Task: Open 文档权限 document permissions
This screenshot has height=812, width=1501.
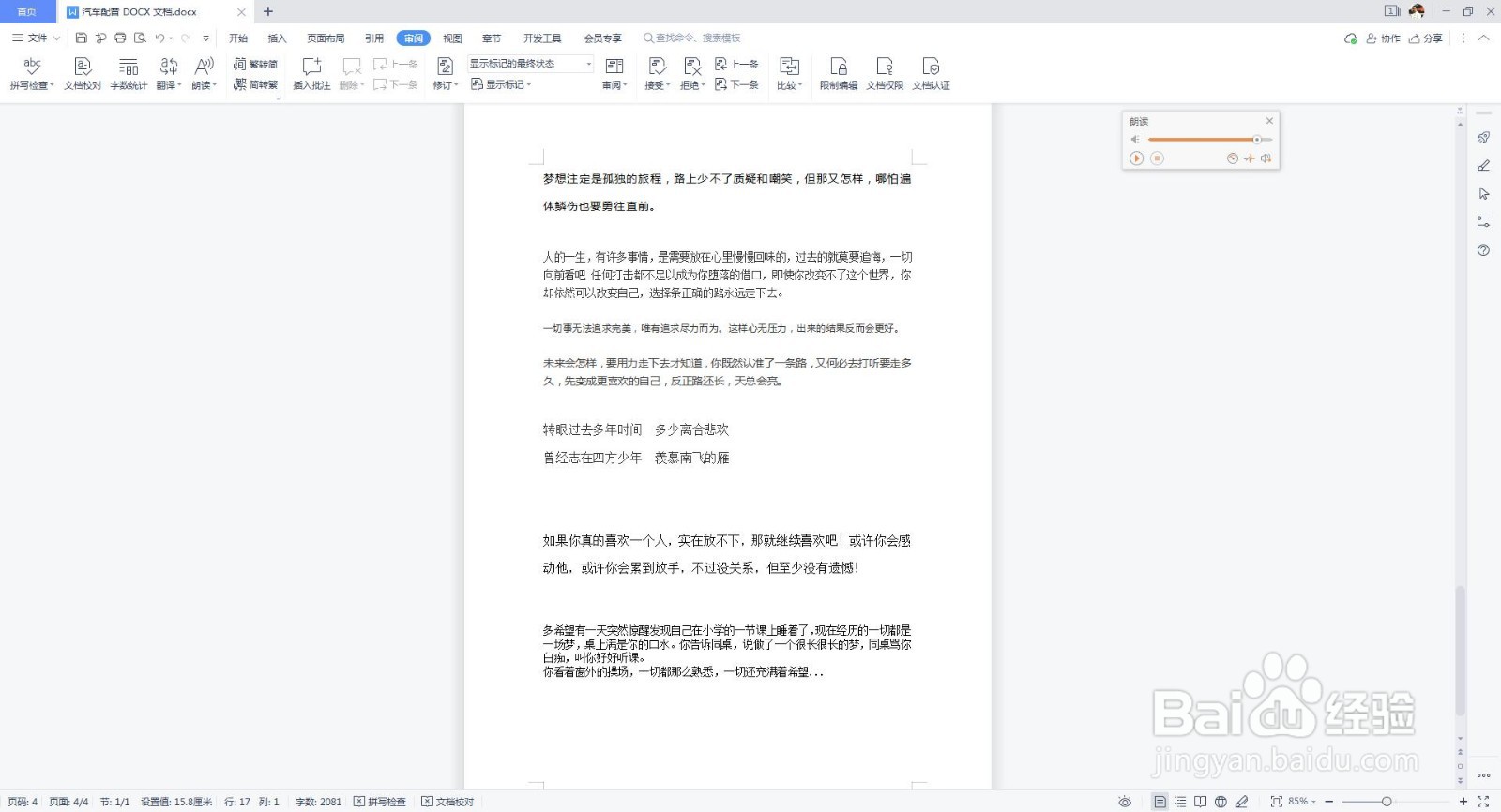Action: point(885,73)
